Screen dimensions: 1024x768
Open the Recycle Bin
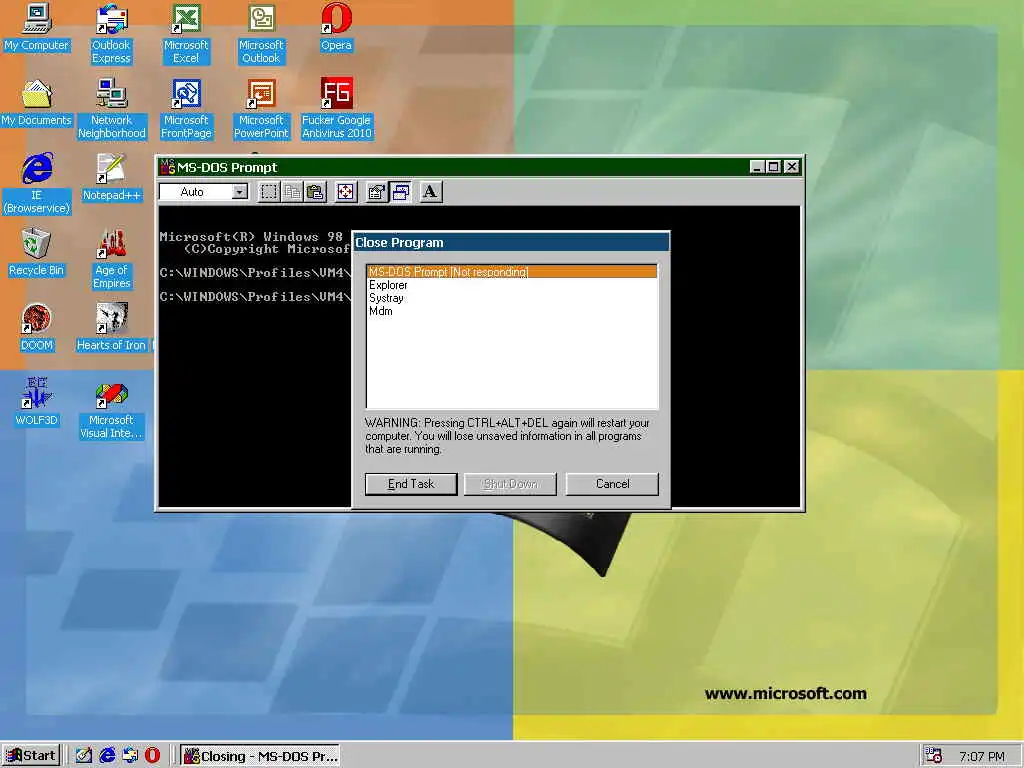(37, 252)
